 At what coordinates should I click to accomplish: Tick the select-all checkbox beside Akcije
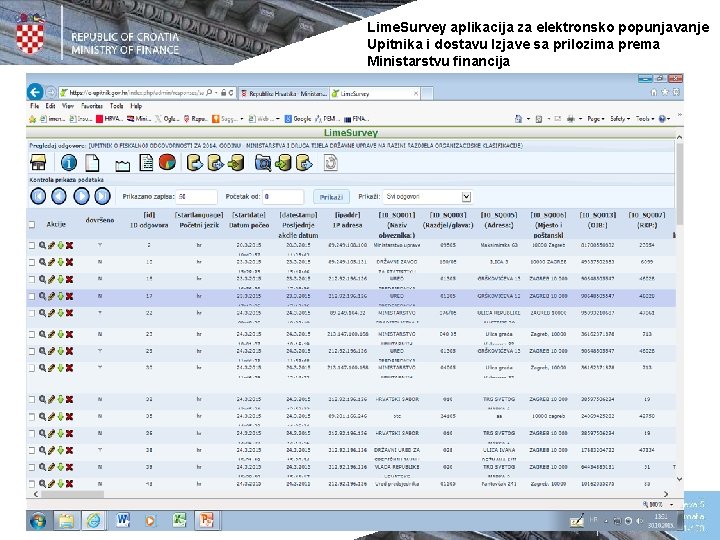(x=32, y=225)
